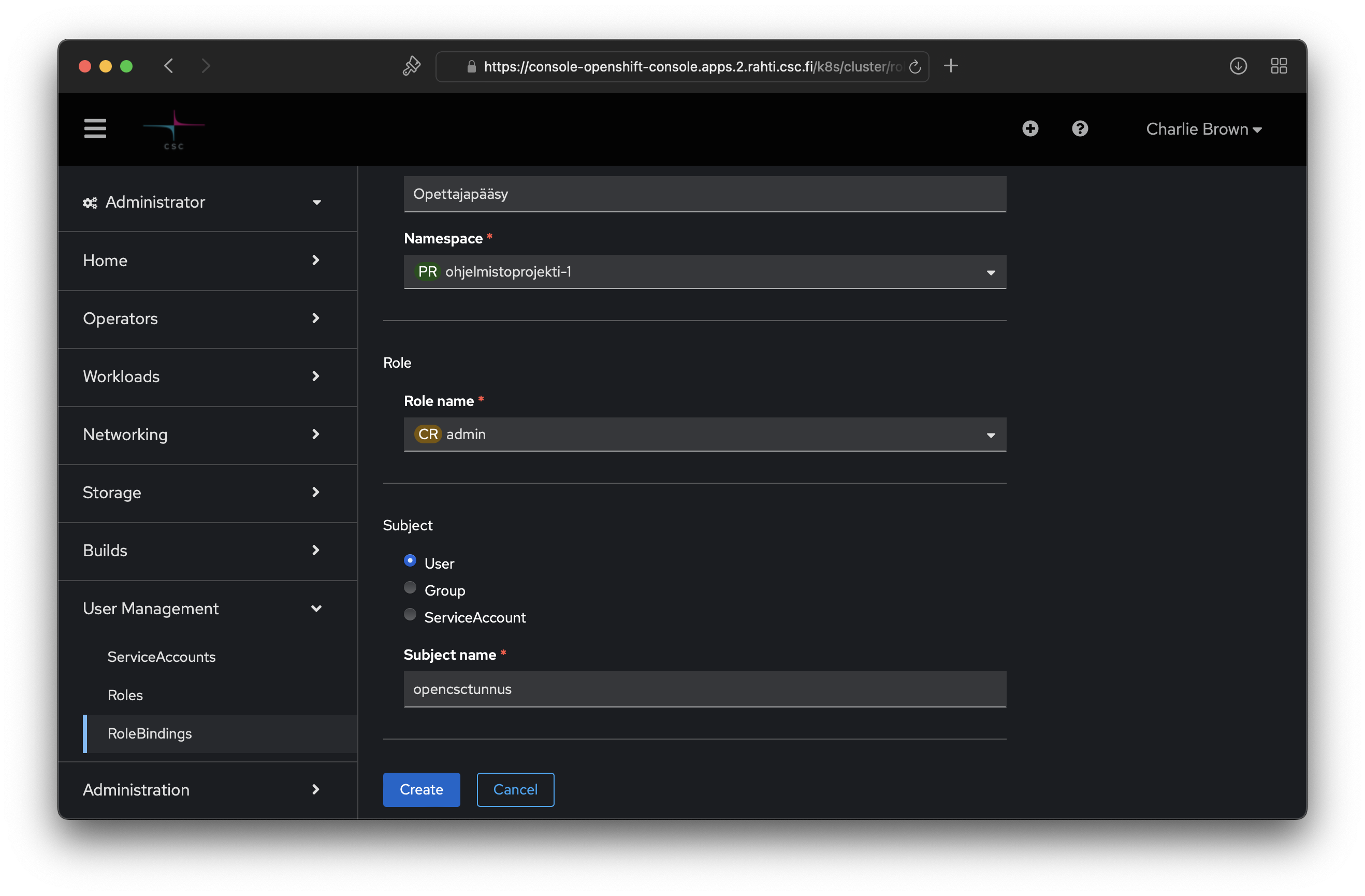
Task: Open a new browser tab with plus
Action: coord(950,66)
